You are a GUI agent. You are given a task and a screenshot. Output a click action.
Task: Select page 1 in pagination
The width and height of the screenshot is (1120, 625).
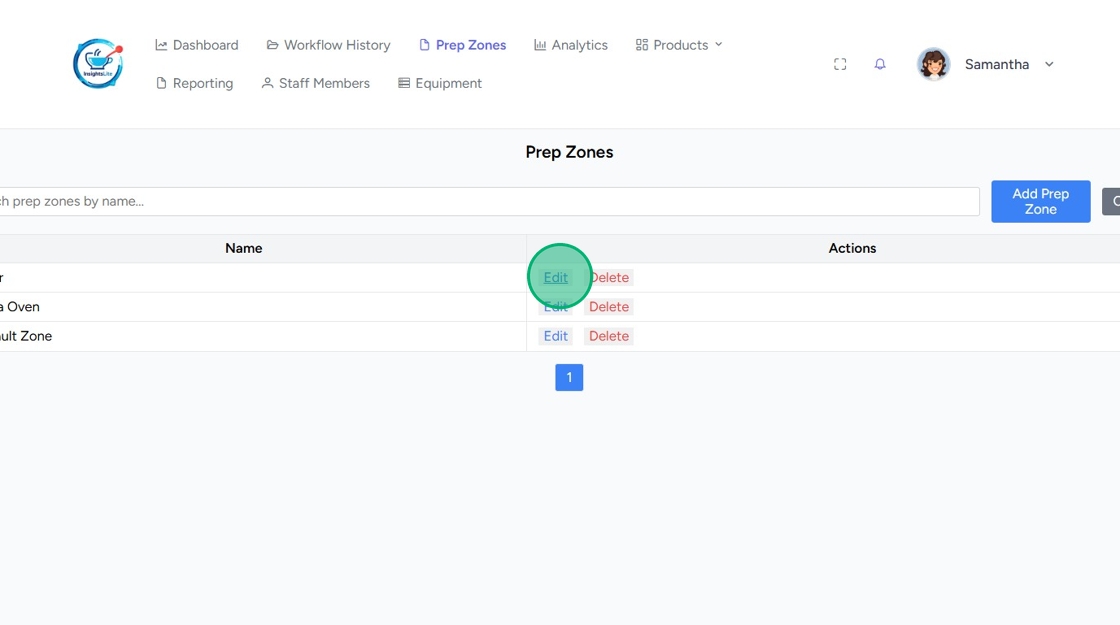[569, 377]
